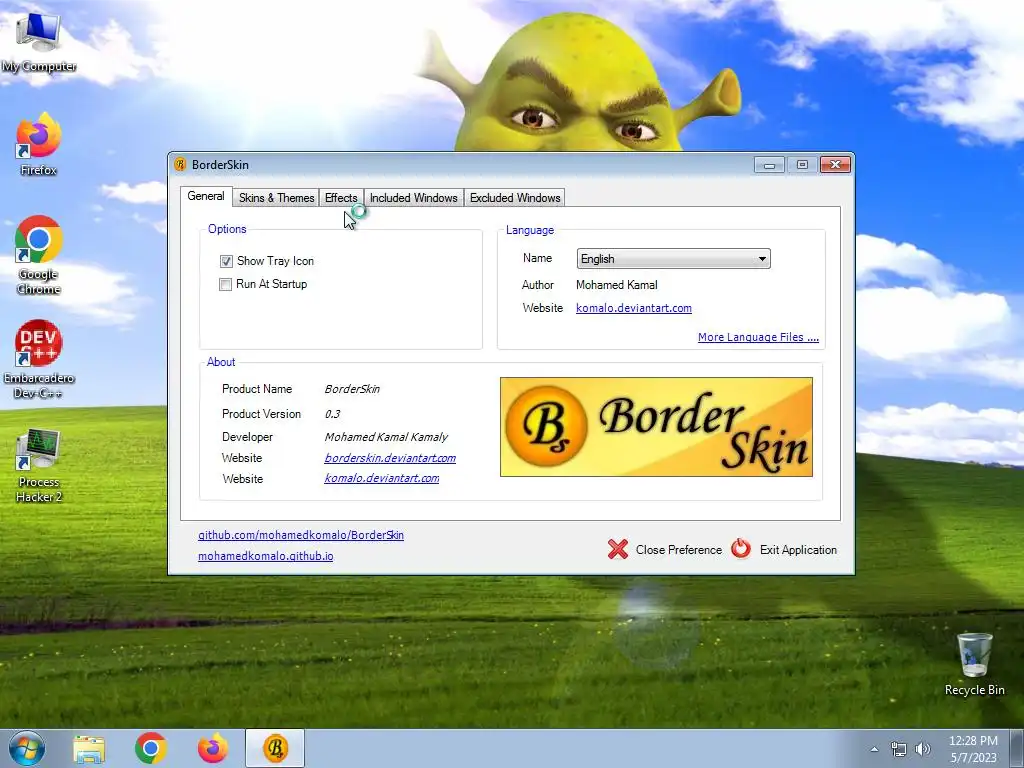Click the taskbar clock showing 12:28 PM
Image resolution: width=1024 pixels, height=768 pixels.
click(973, 749)
